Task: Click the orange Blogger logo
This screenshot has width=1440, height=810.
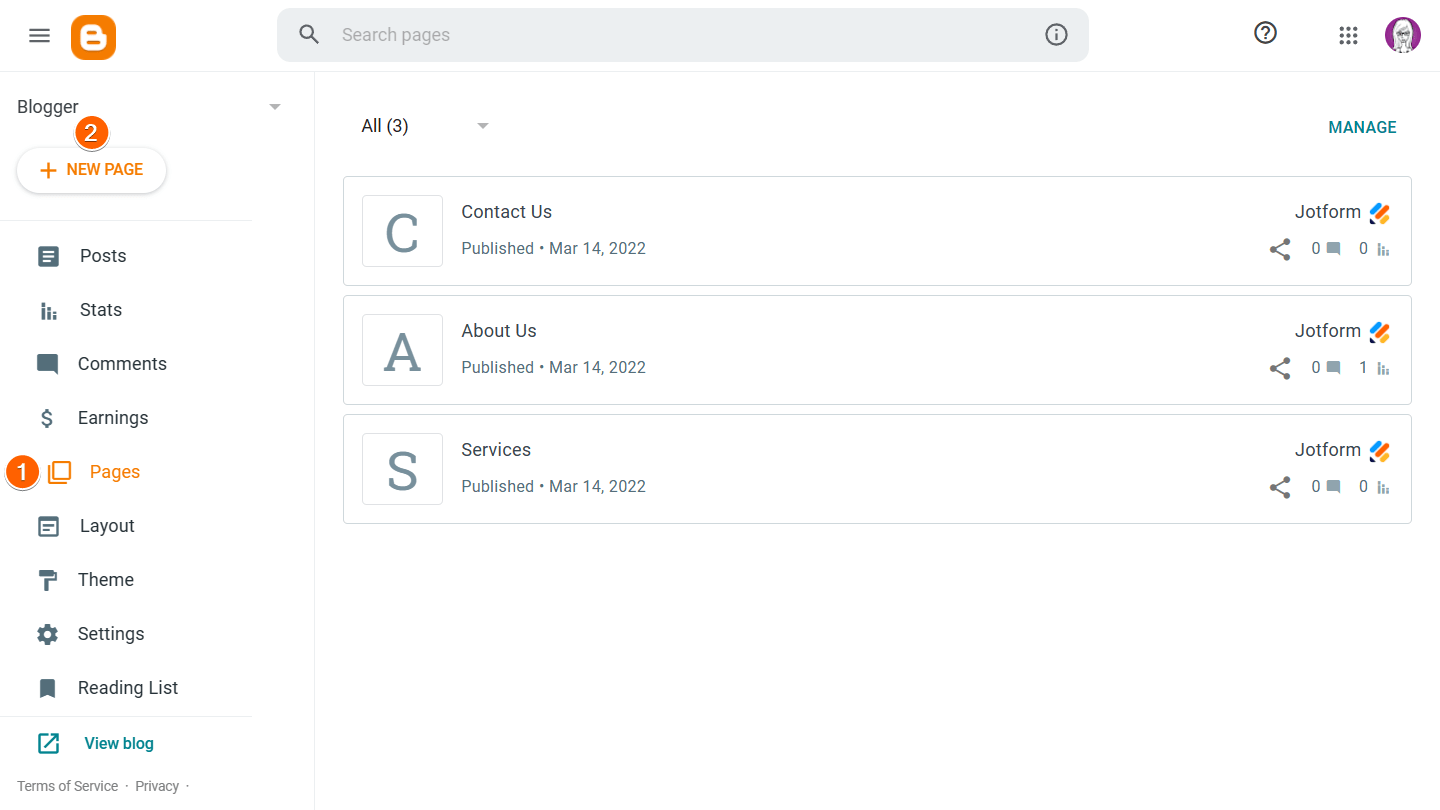Action: 93,37
